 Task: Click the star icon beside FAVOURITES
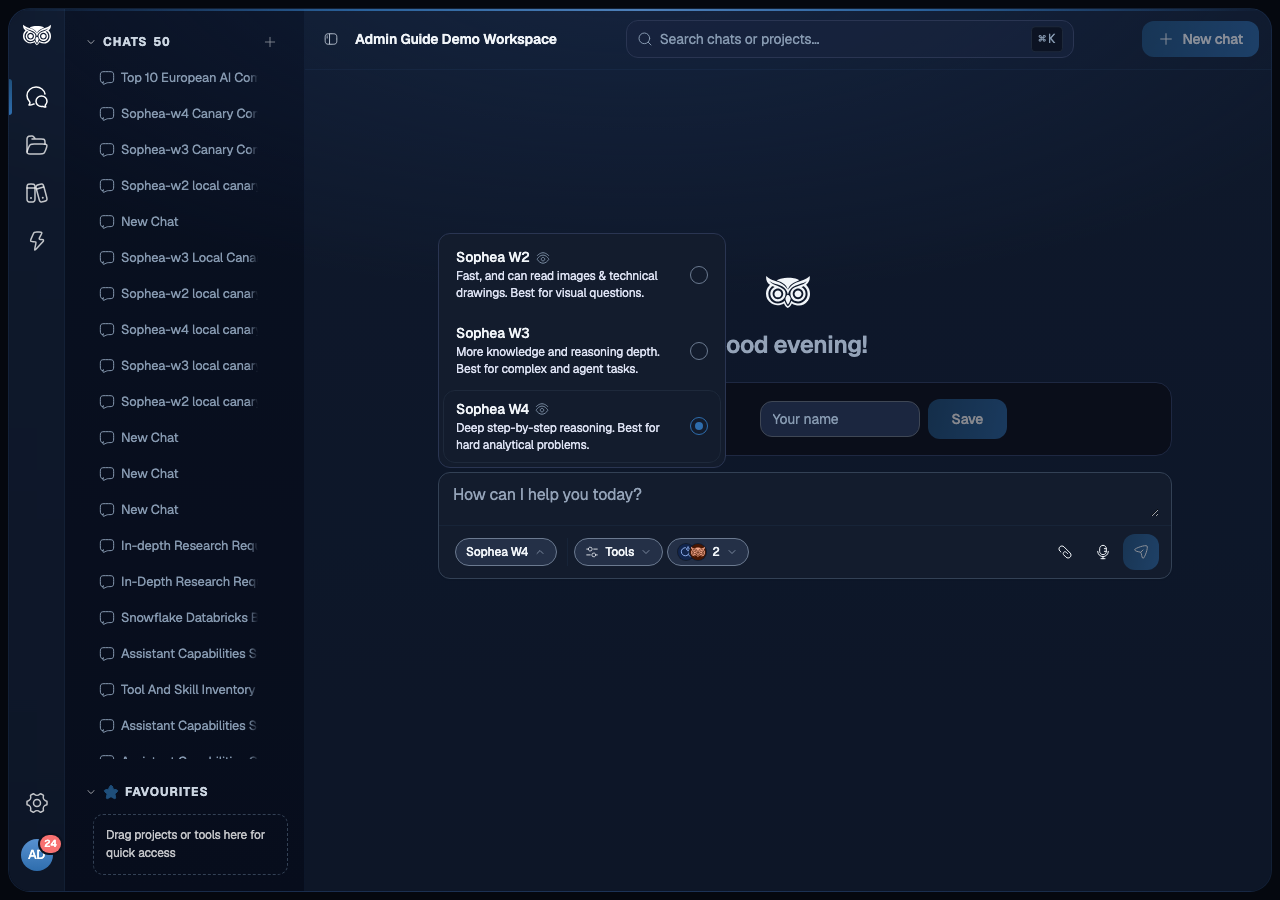(x=111, y=792)
